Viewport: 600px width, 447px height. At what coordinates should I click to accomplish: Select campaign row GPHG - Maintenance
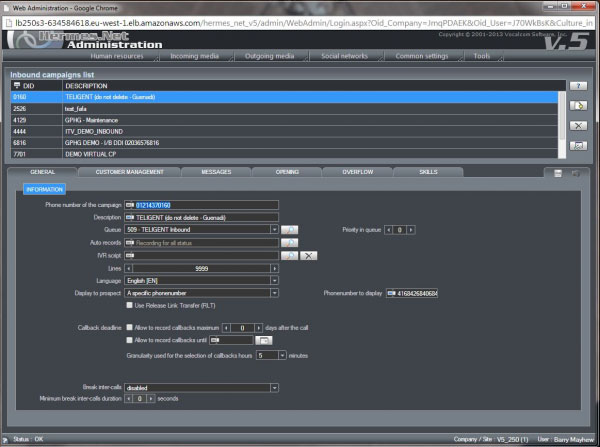pyautogui.click(x=284, y=120)
